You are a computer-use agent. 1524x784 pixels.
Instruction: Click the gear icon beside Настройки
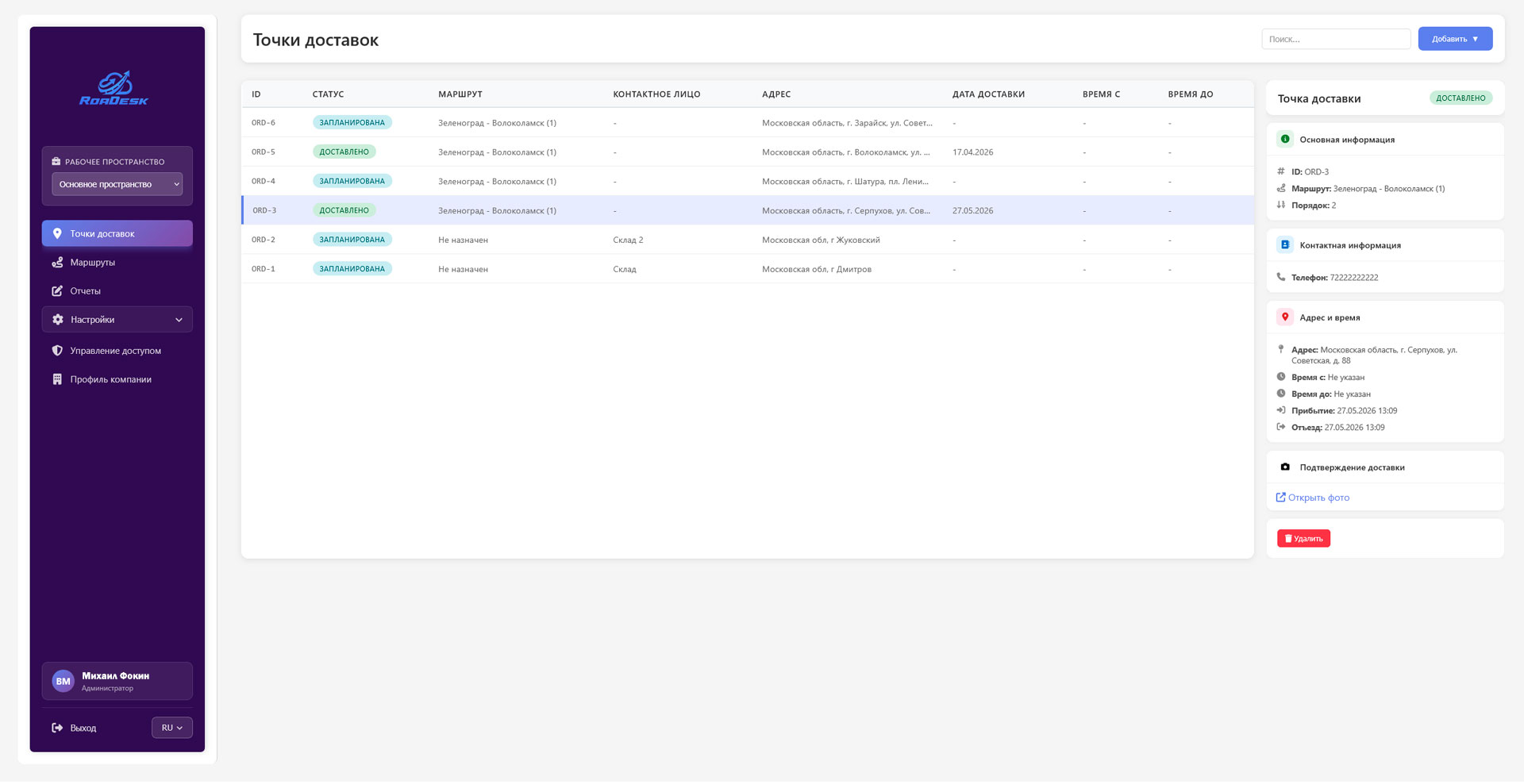pyautogui.click(x=58, y=320)
